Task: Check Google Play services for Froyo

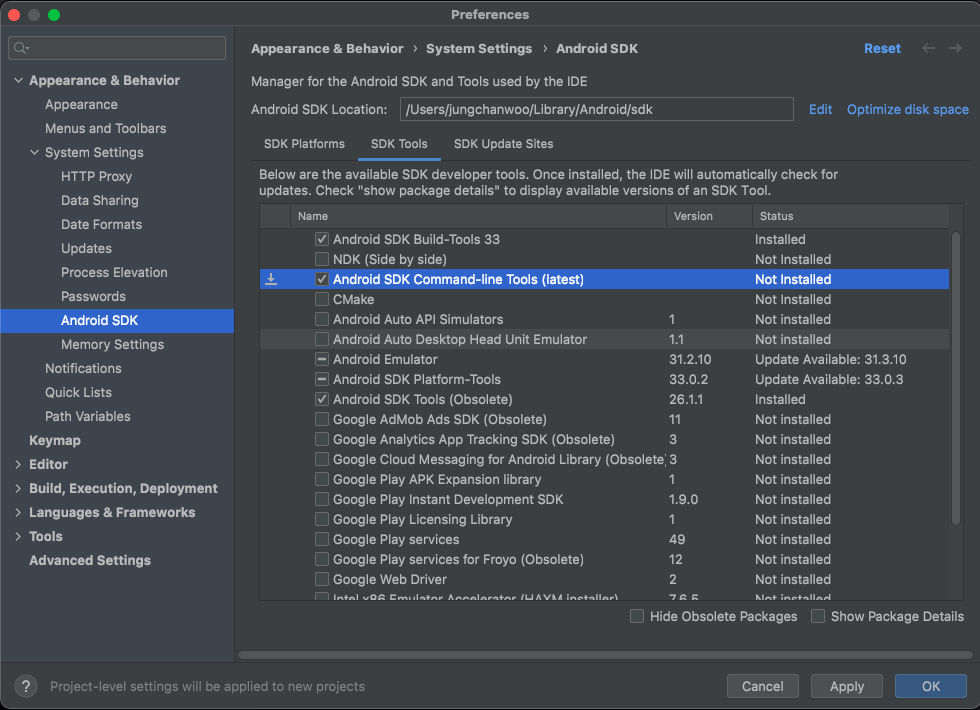Action: (x=322, y=559)
